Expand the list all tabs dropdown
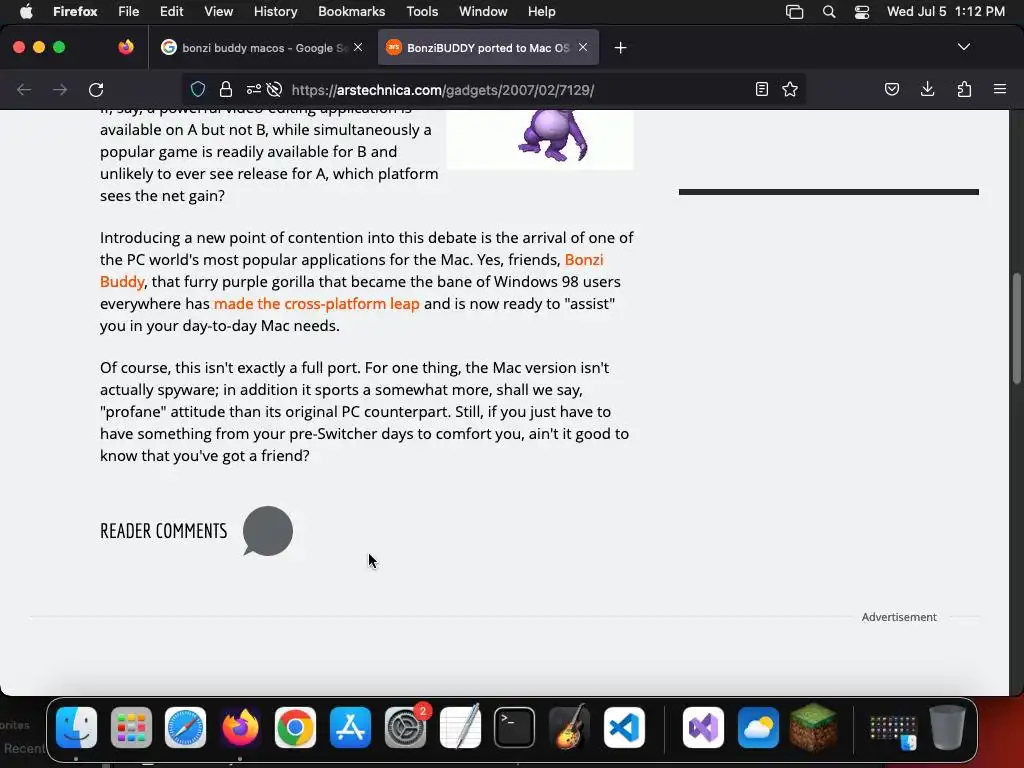The height and width of the screenshot is (768, 1024). coord(964,47)
